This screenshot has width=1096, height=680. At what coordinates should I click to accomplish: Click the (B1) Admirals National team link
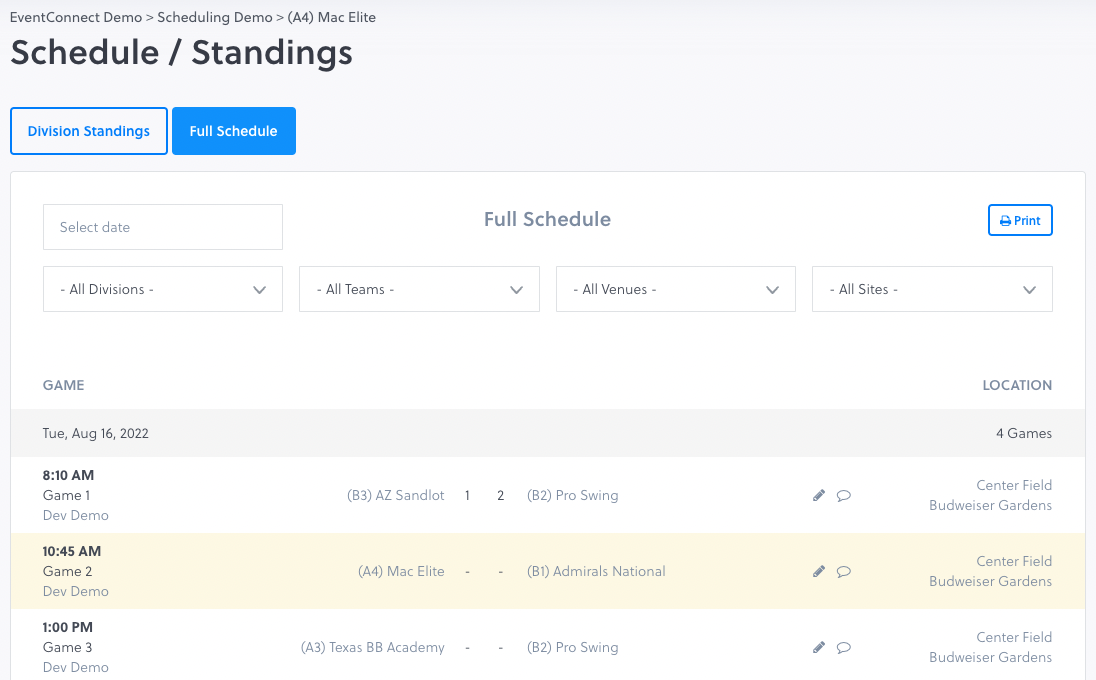(596, 571)
